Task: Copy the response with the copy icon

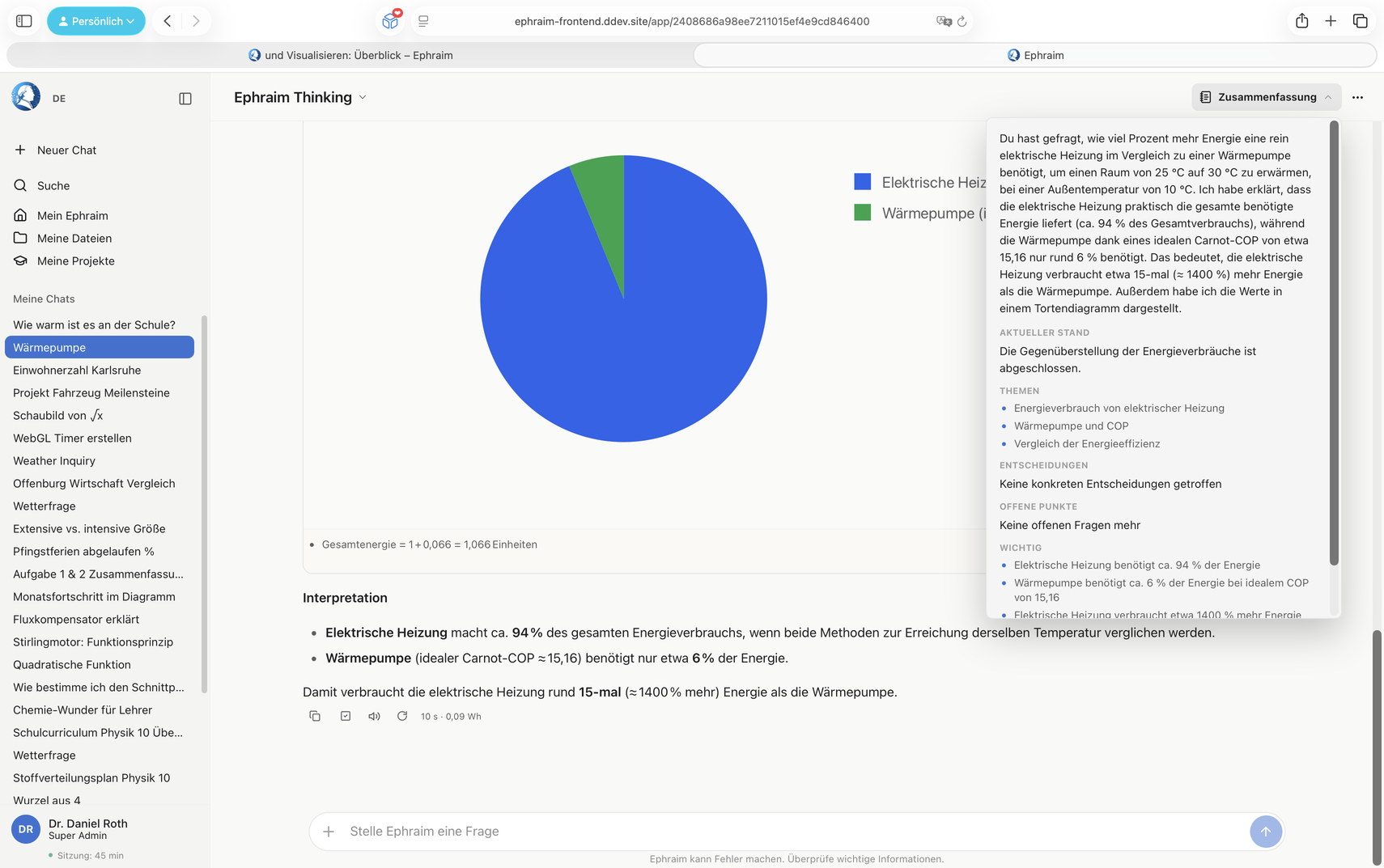Action: pos(315,716)
